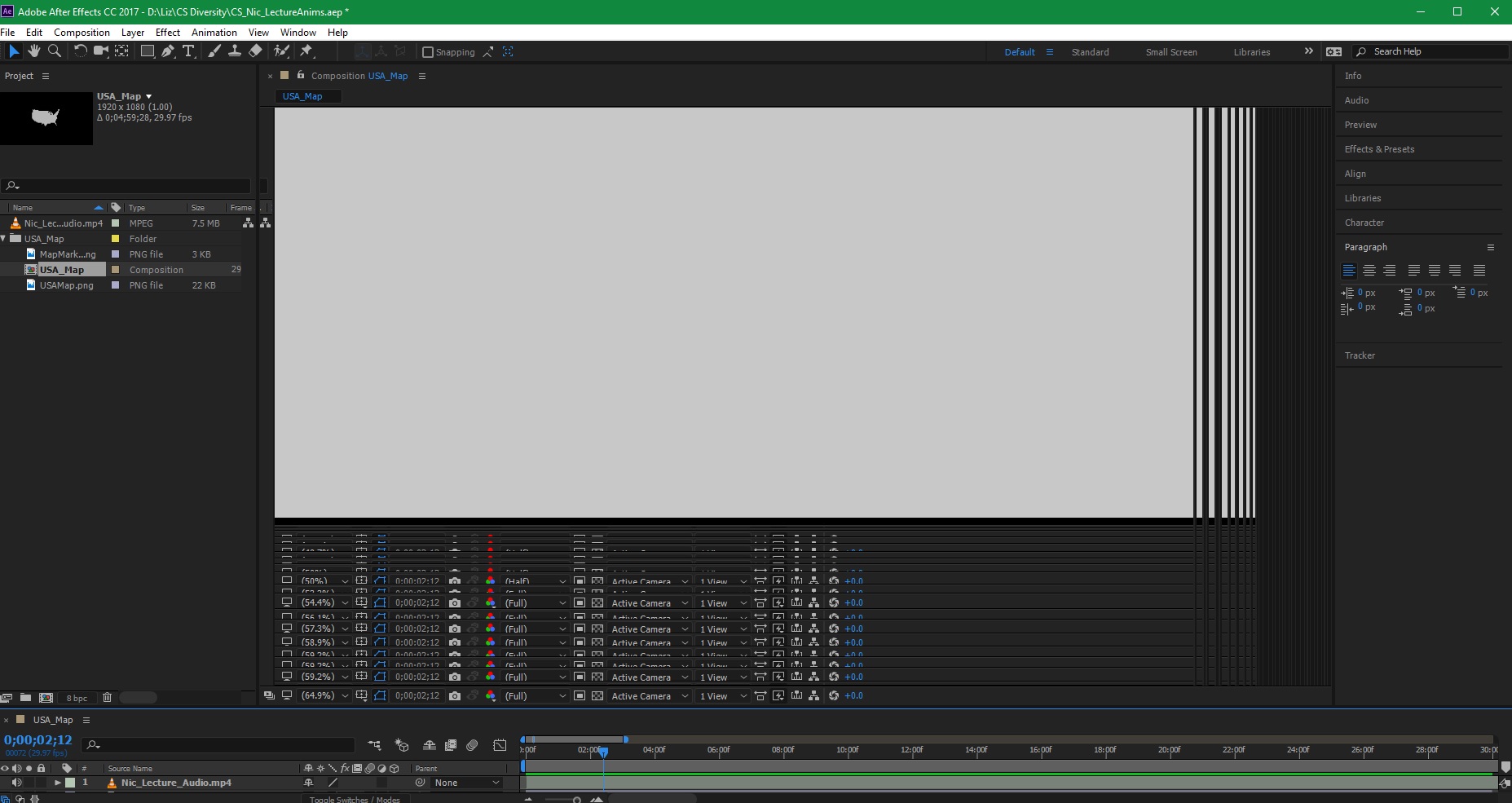Toggle the composition viewer lock icon
This screenshot has width=1512, height=803.
tap(301, 75)
